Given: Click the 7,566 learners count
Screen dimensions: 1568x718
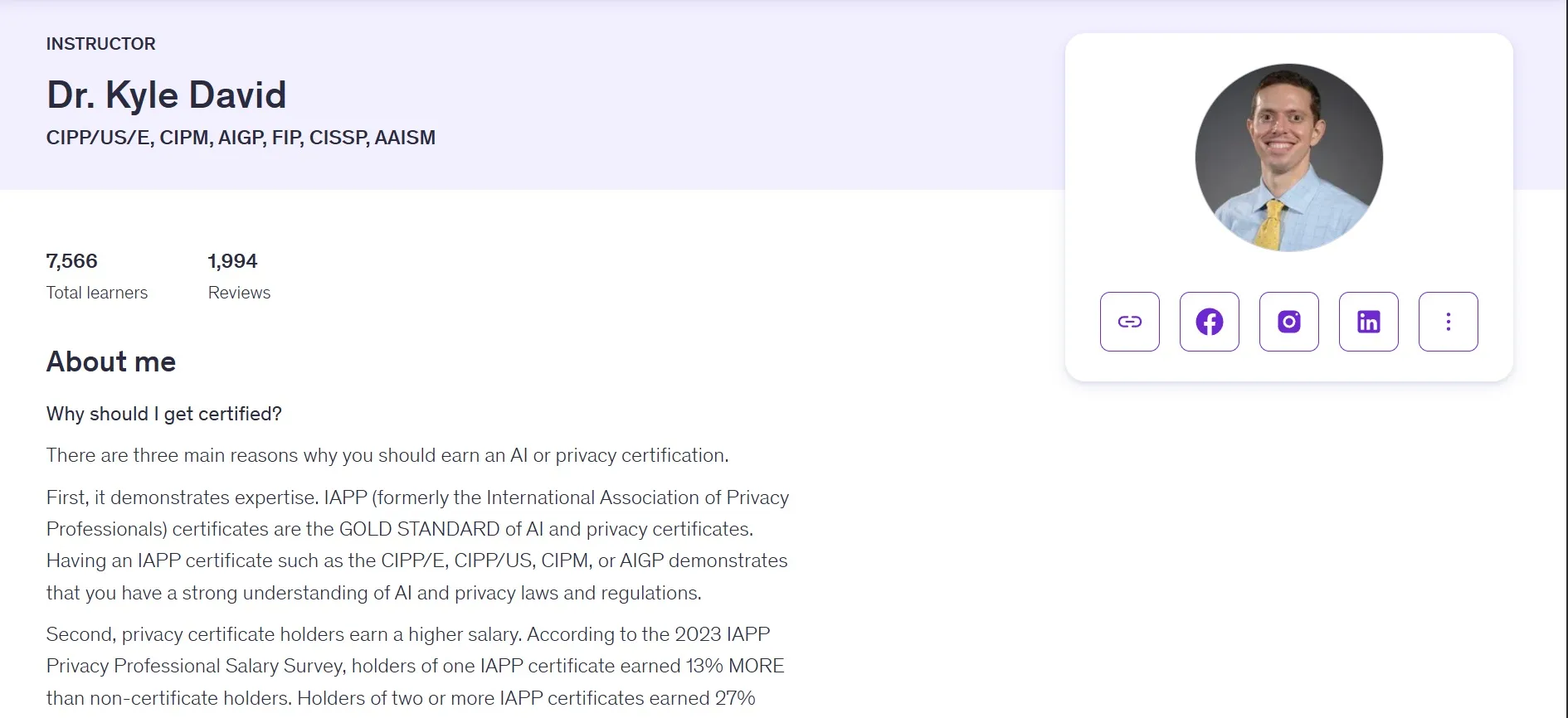Looking at the screenshot, I should click(x=72, y=261).
